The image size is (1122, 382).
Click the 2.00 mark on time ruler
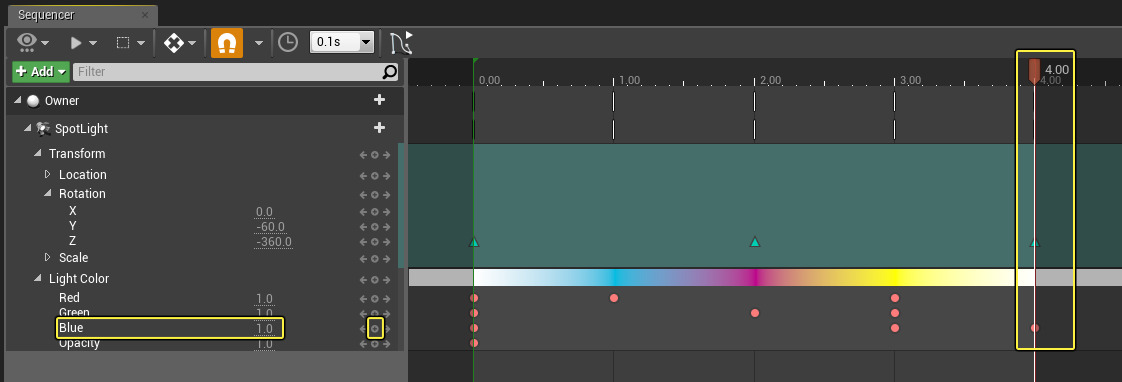770,80
